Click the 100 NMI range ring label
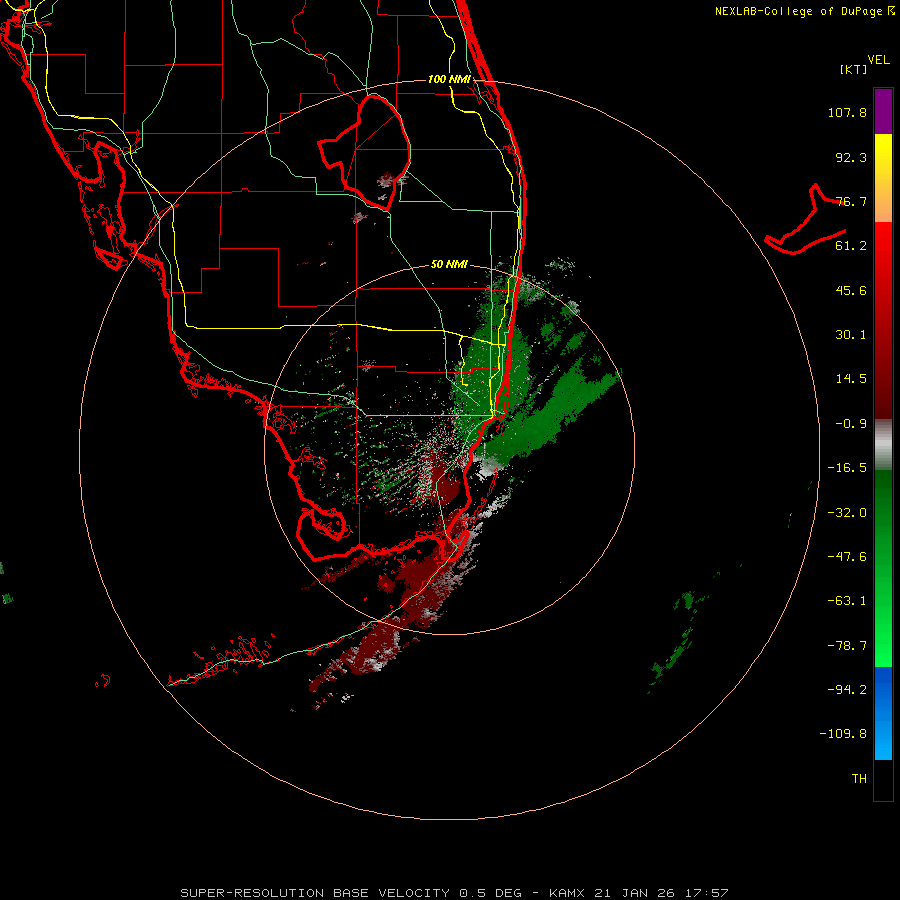 (x=449, y=79)
